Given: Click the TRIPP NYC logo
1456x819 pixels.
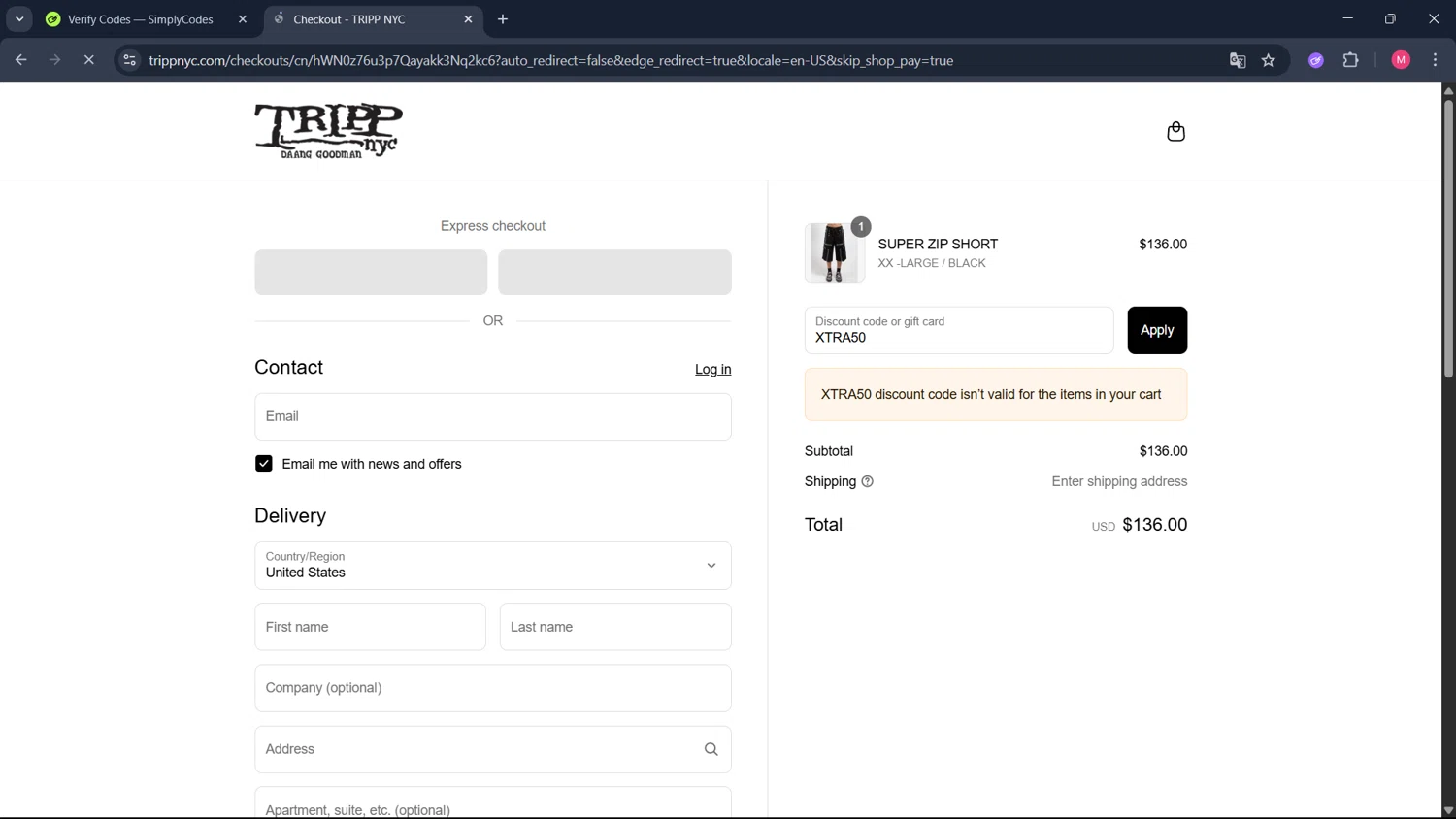Looking at the screenshot, I should point(328,131).
